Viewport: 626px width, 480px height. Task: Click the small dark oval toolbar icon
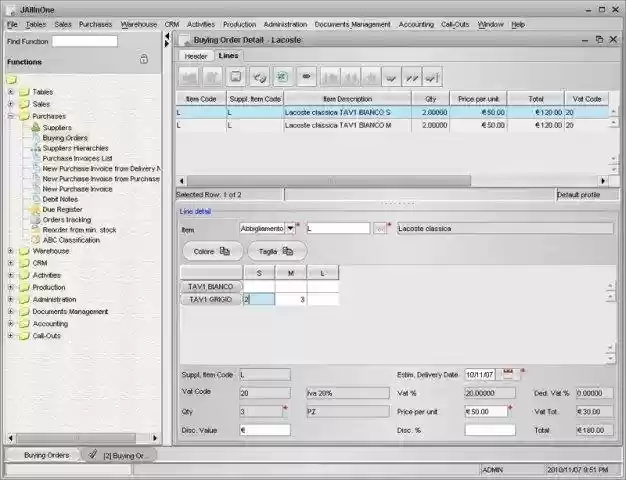[306, 76]
